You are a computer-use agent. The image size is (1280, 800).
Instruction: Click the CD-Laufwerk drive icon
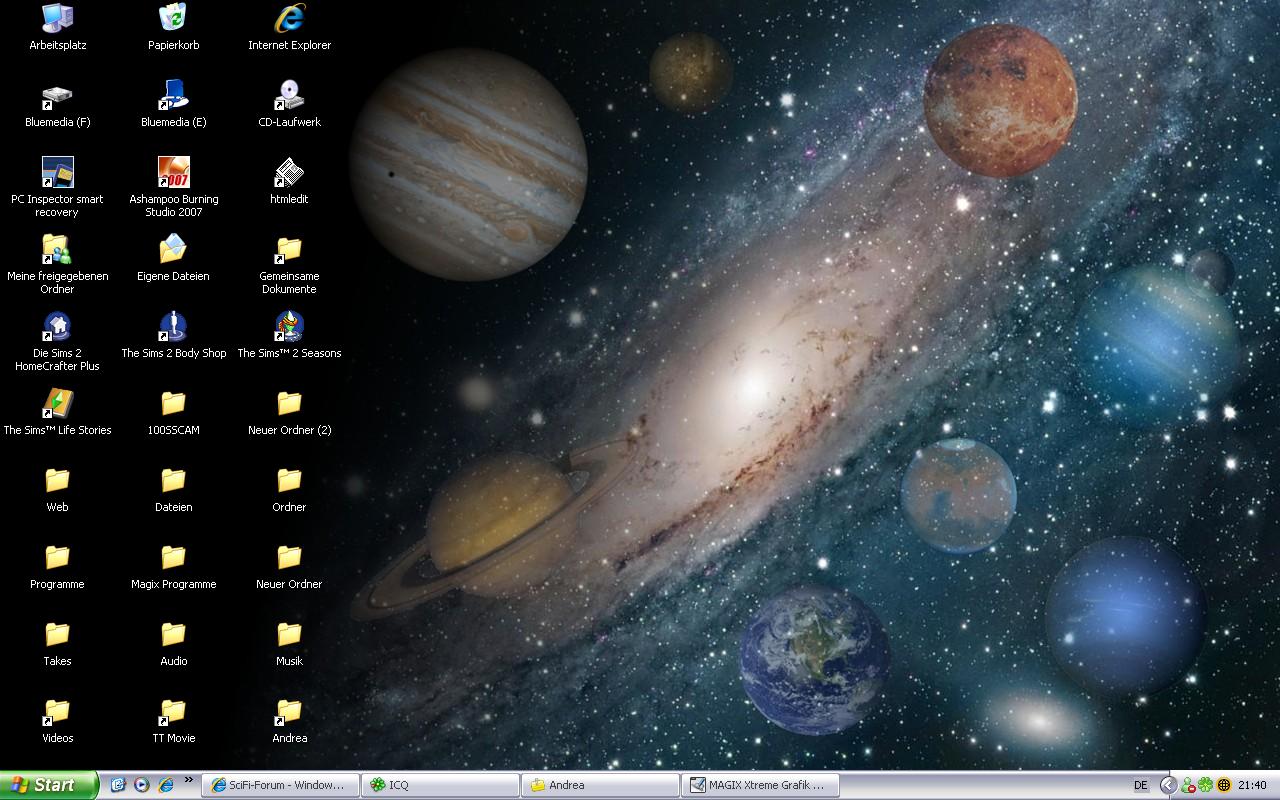point(289,96)
